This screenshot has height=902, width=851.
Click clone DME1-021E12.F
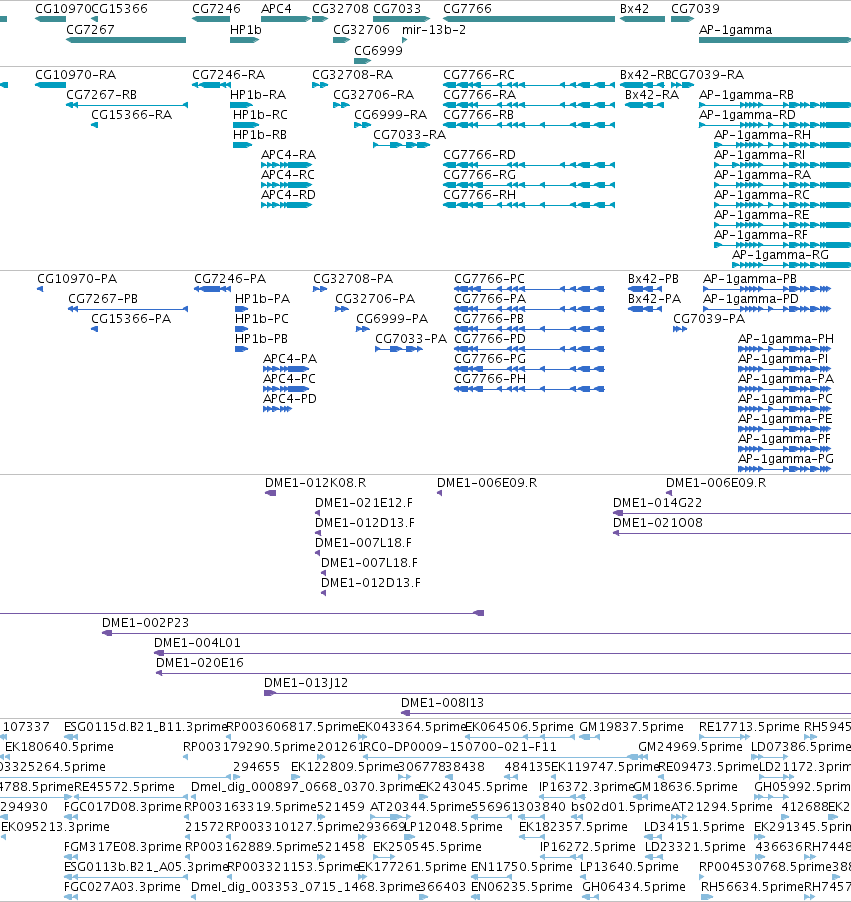tap(364, 503)
